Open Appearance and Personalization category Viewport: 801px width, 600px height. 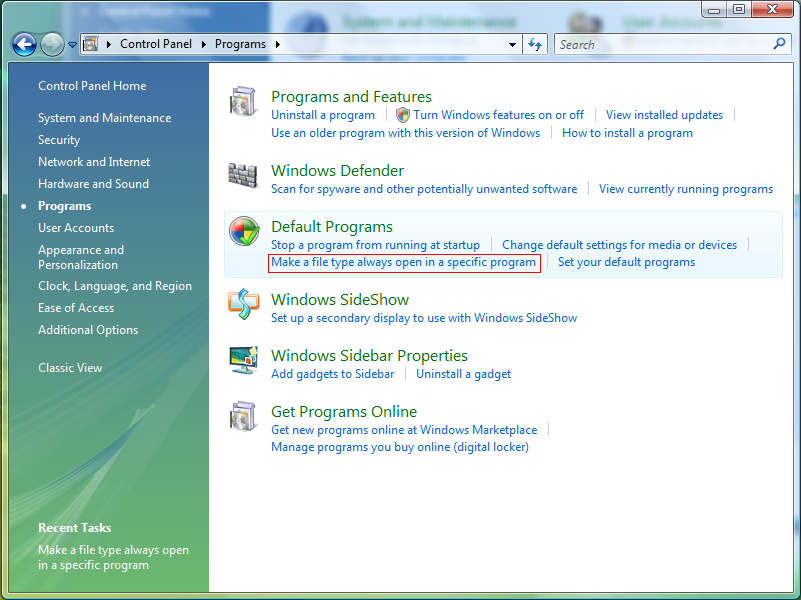coord(81,257)
